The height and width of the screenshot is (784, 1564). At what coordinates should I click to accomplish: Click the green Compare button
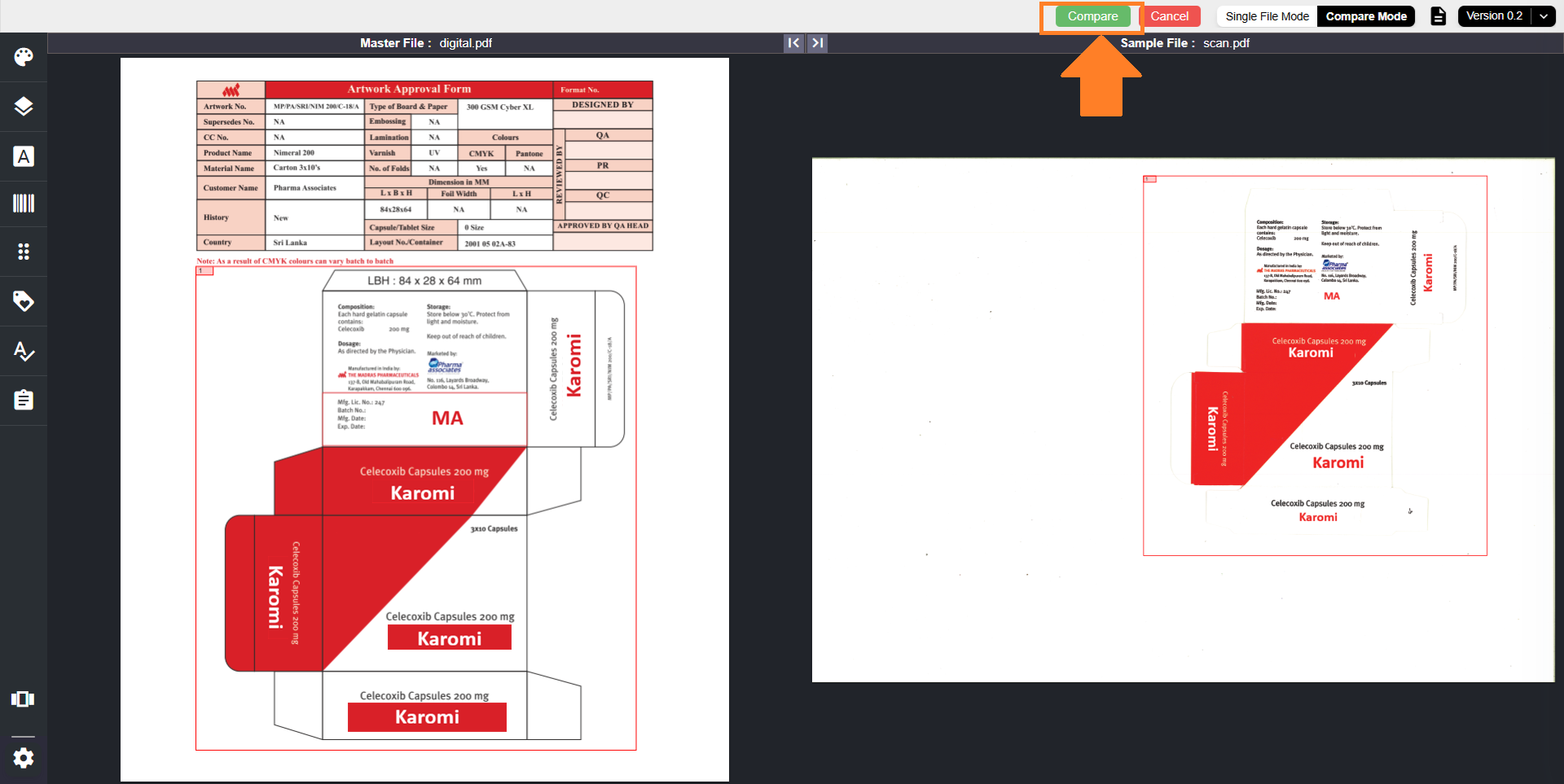1092,16
